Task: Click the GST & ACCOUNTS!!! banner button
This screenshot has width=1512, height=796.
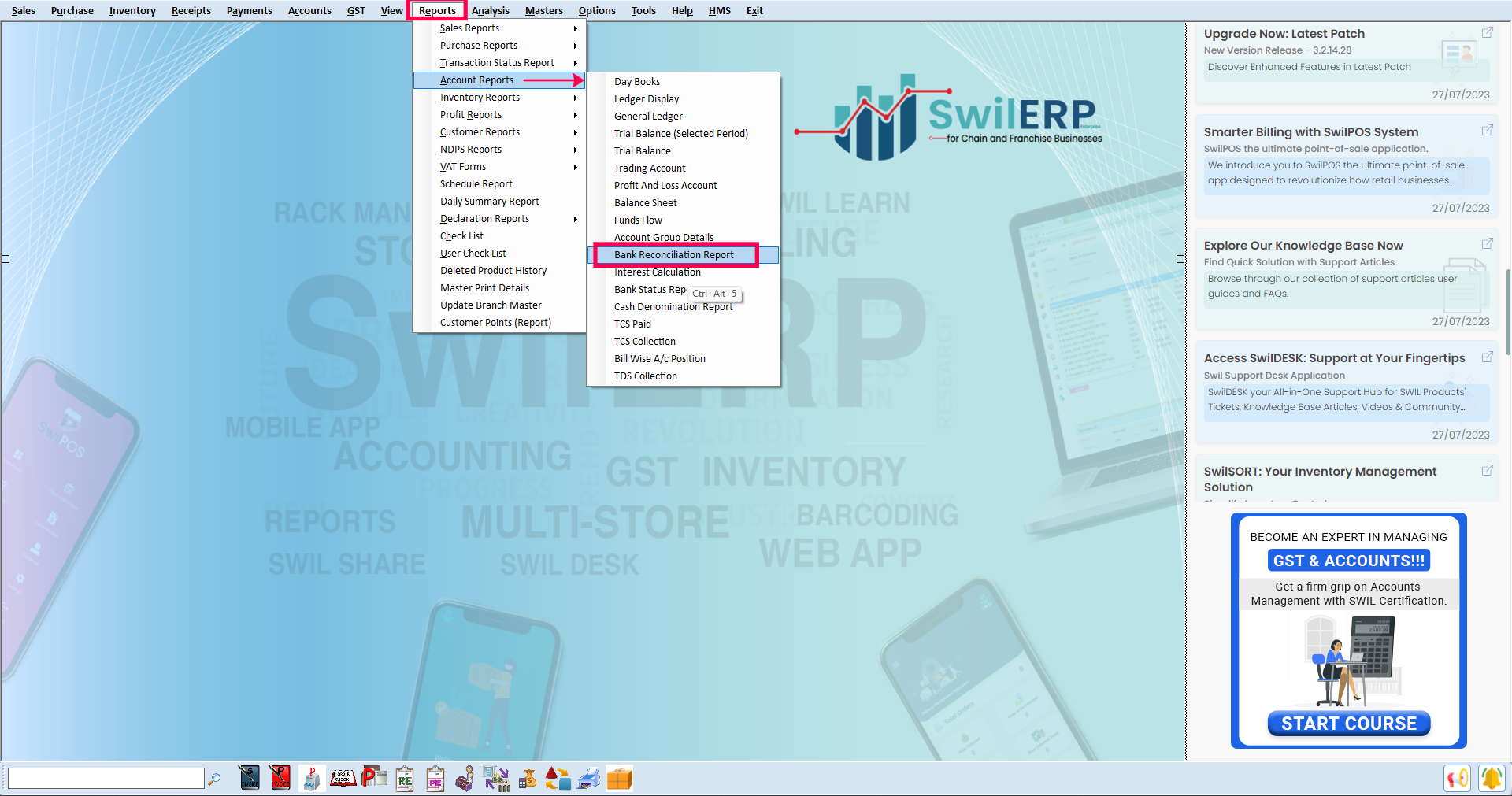Action: (1348, 561)
